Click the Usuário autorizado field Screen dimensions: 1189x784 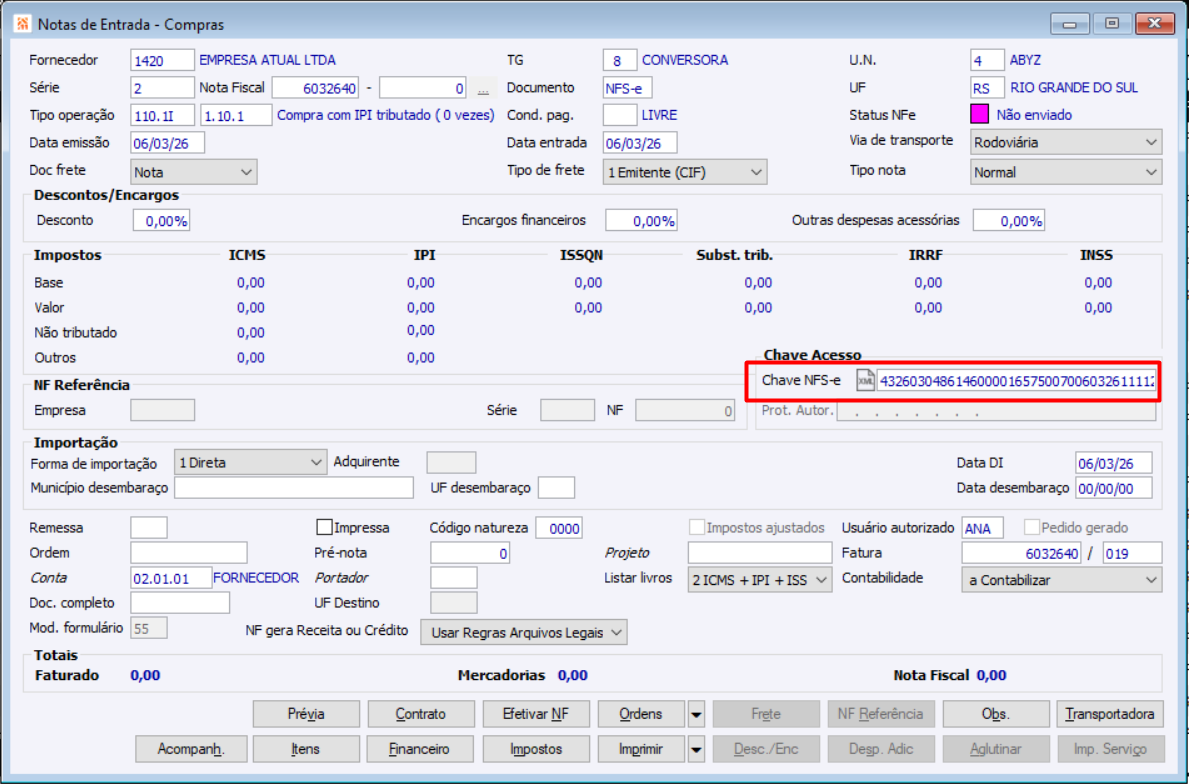[x=983, y=528]
